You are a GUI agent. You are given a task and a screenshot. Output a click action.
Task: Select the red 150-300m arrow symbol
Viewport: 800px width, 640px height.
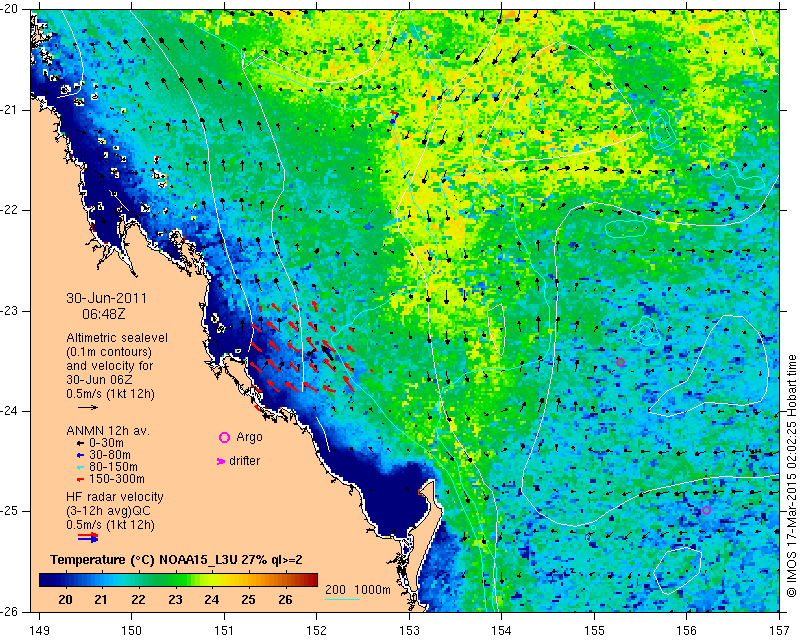(81, 480)
